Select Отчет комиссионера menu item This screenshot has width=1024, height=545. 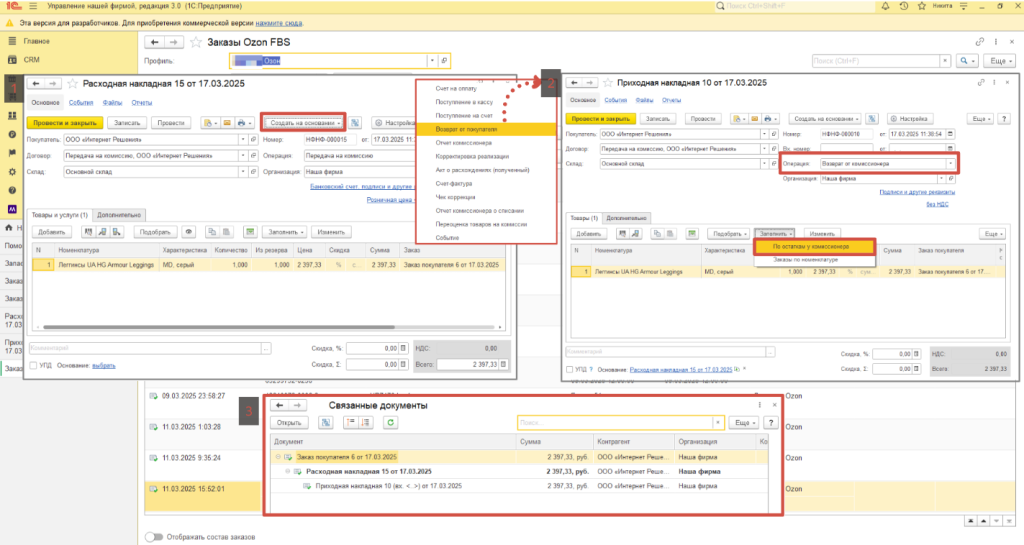(486, 143)
